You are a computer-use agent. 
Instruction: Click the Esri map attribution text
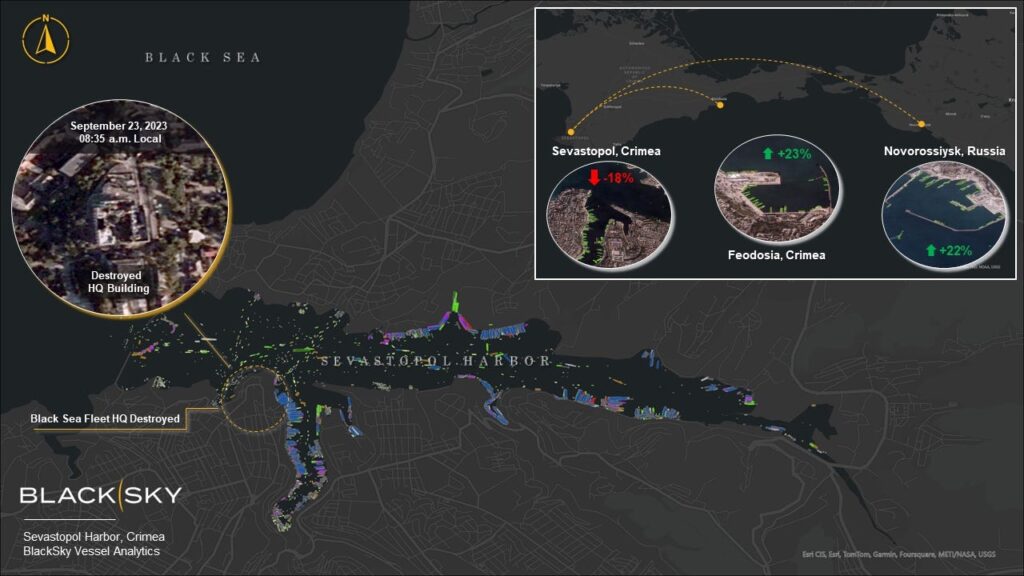(899, 554)
